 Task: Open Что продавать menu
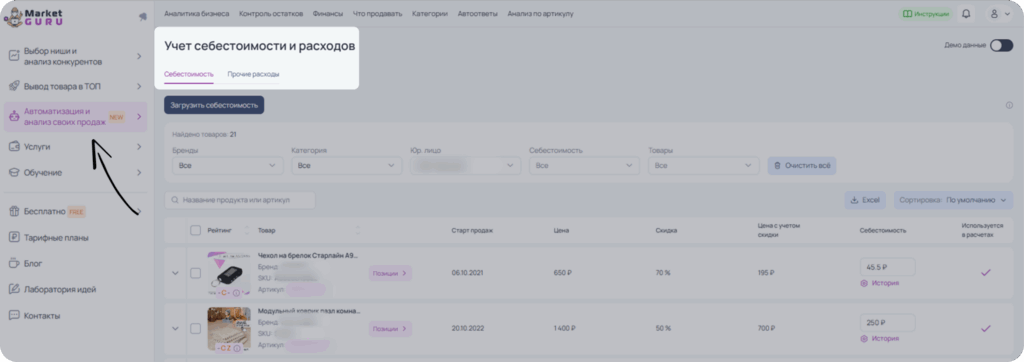tap(377, 14)
